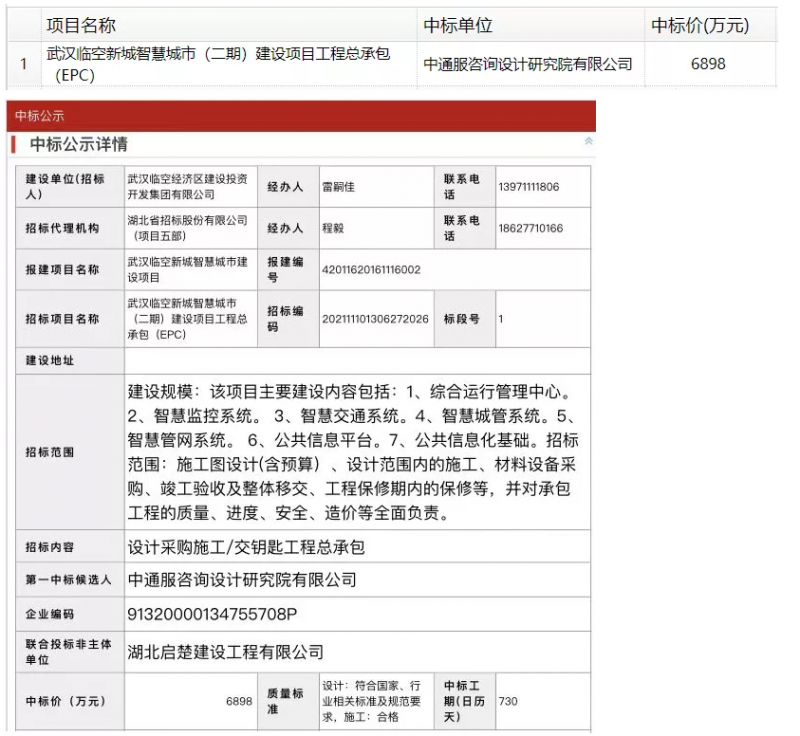Click the 项目名称 column header
The width and height of the screenshot is (800, 736).
[x=81, y=25]
